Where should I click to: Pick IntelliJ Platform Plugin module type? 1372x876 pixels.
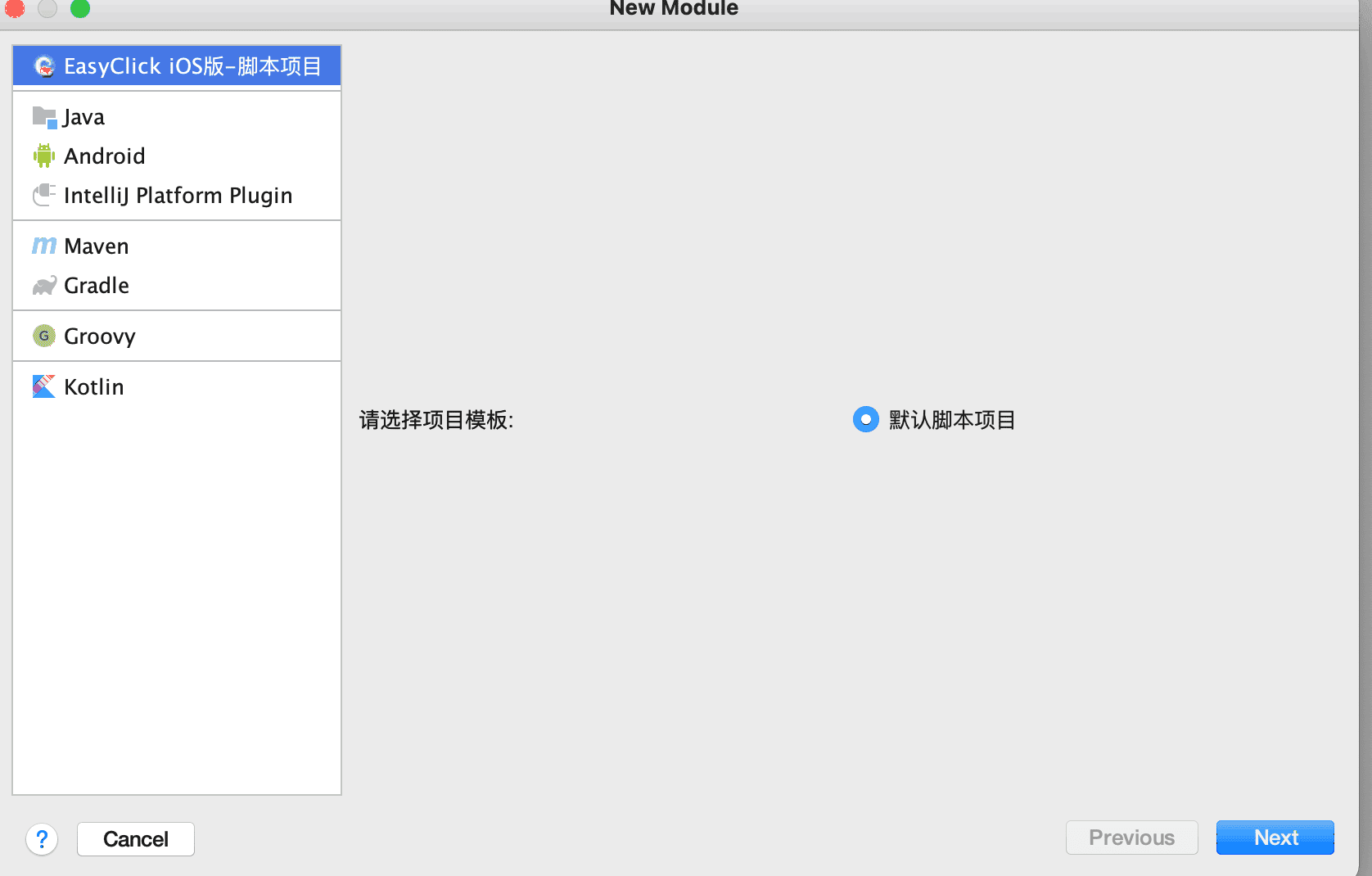pyautogui.click(x=177, y=195)
